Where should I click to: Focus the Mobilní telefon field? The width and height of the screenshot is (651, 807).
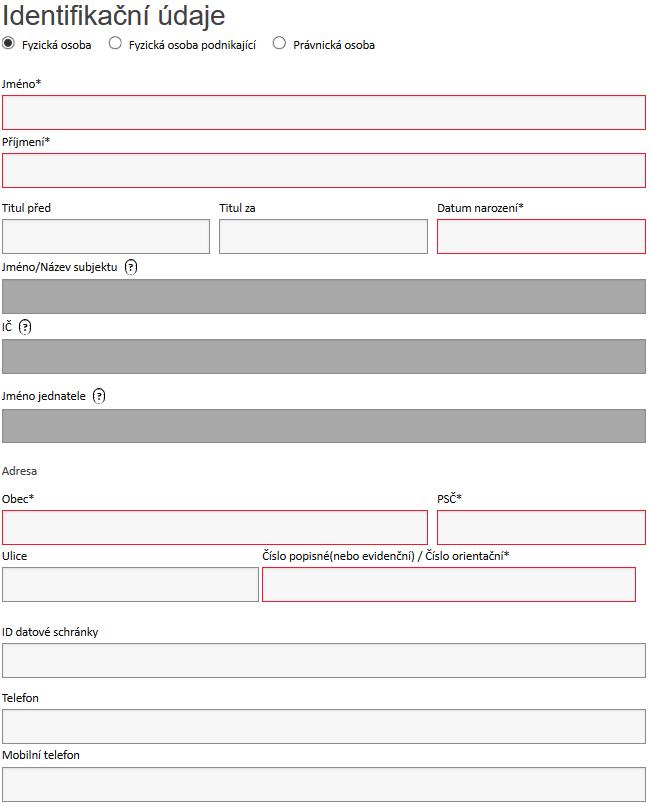324,784
